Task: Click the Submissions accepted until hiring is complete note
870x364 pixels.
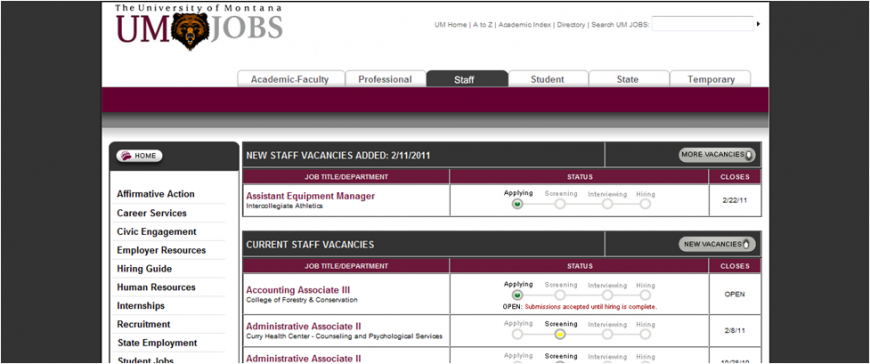Action: click(590, 307)
